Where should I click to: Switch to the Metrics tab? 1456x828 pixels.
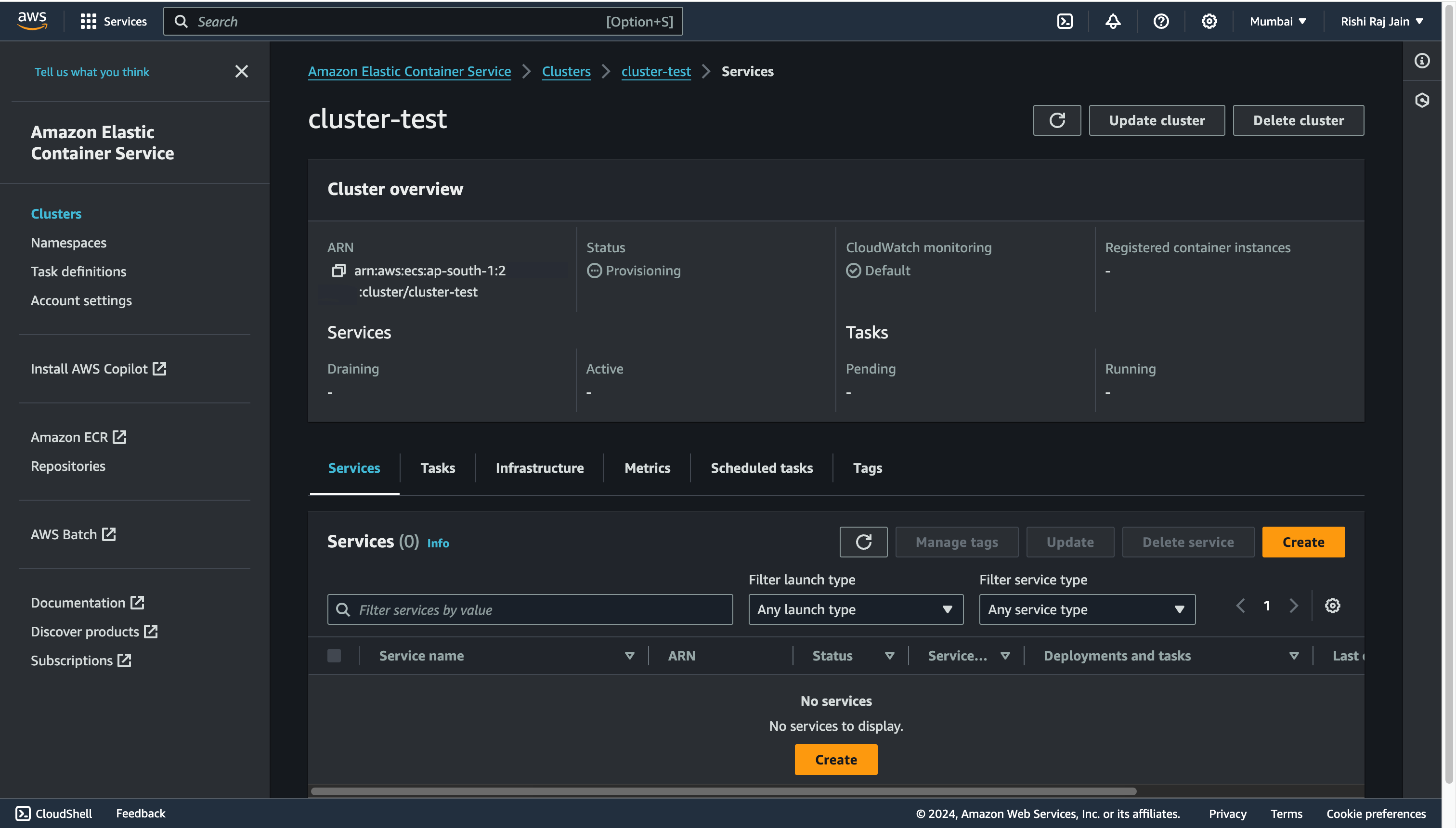coord(647,468)
